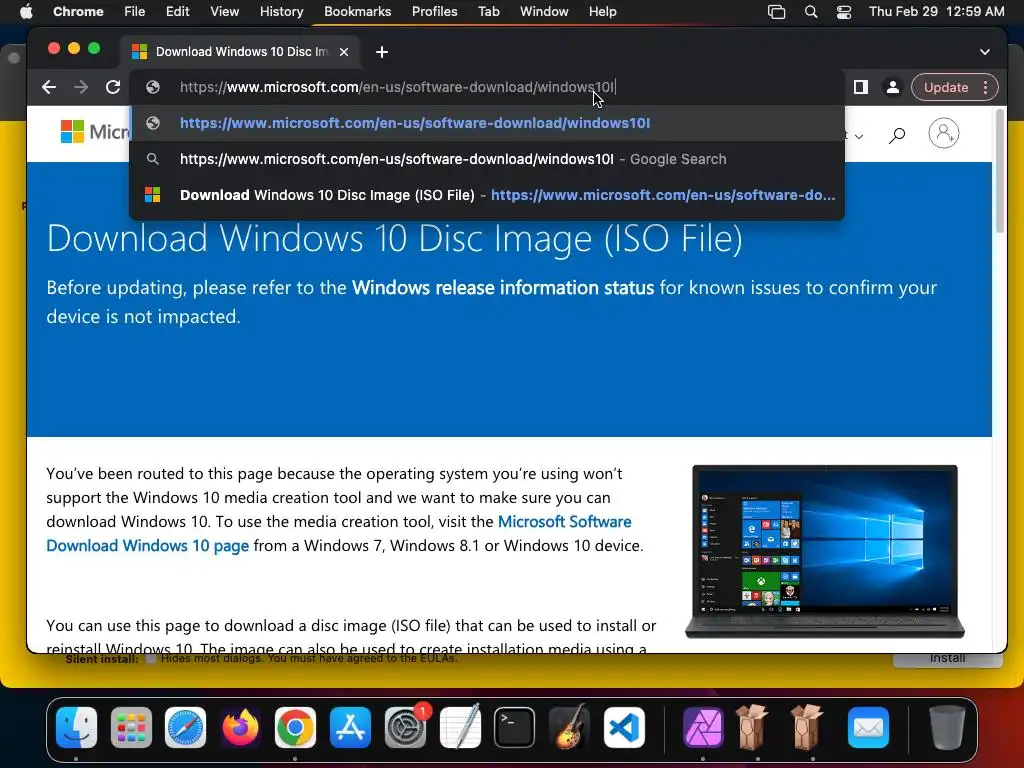
Task: Open the Bookmarks menu
Action: 357,11
